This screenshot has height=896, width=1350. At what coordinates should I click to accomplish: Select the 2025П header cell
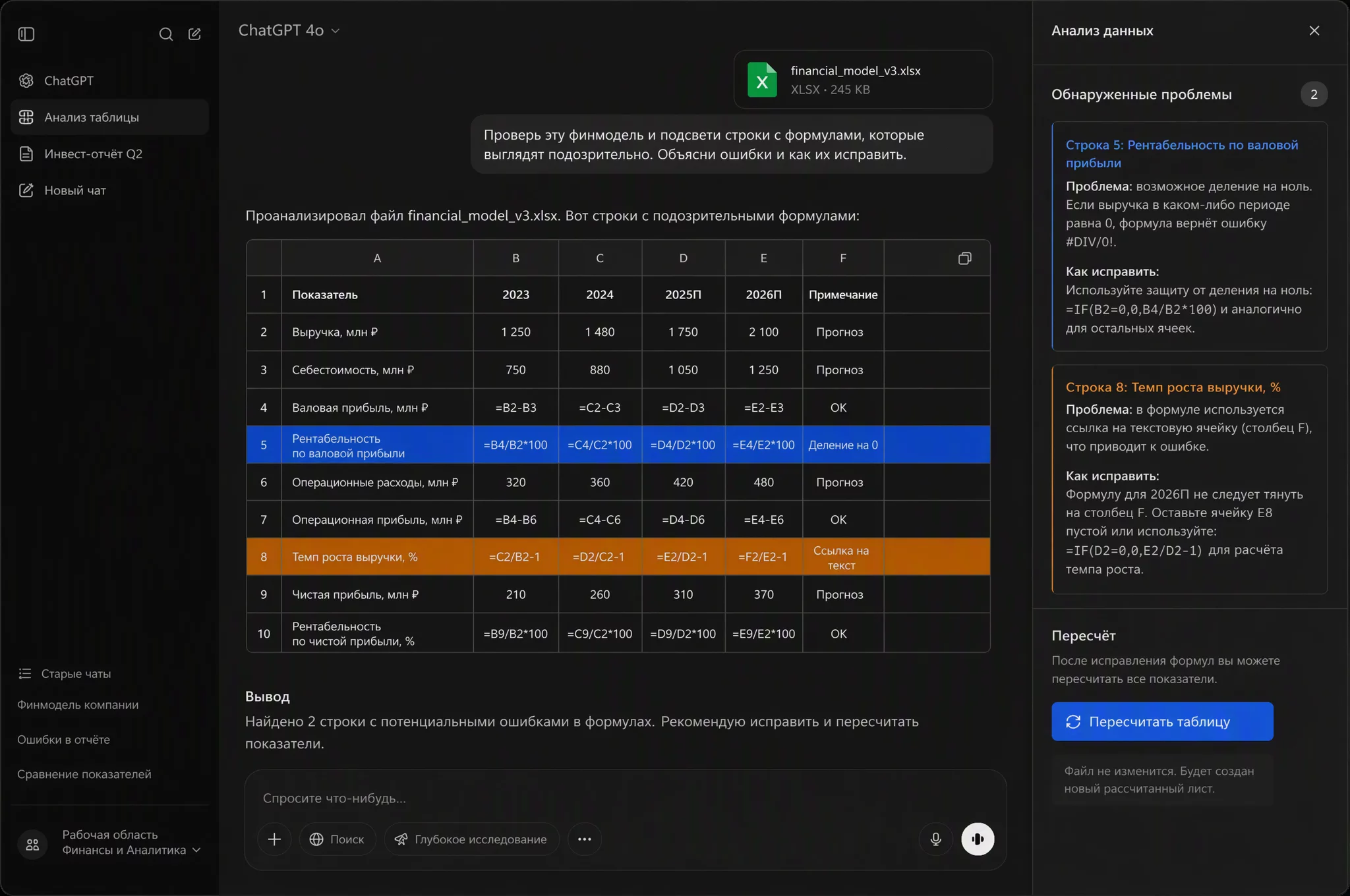tap(683, 294)
